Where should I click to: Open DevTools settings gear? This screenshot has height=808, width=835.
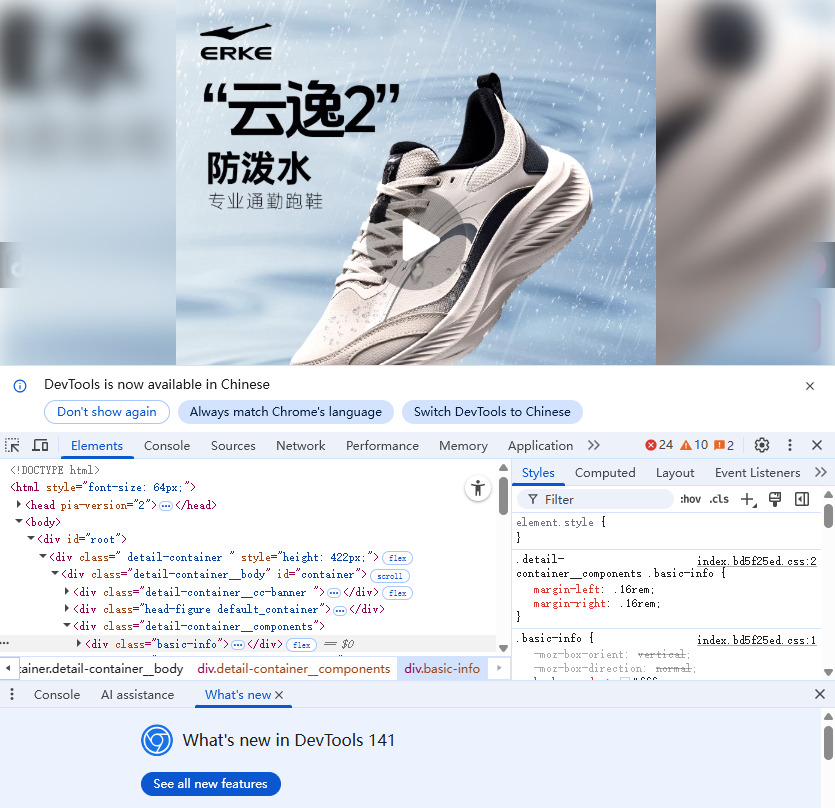[x=762, y=445]
